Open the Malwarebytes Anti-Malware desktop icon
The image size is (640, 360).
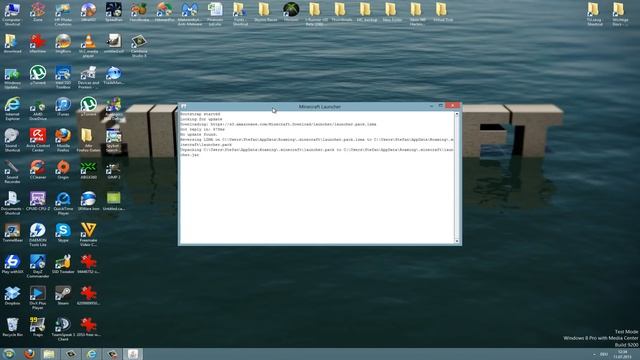pyautogui.click(x=189, y=14)
